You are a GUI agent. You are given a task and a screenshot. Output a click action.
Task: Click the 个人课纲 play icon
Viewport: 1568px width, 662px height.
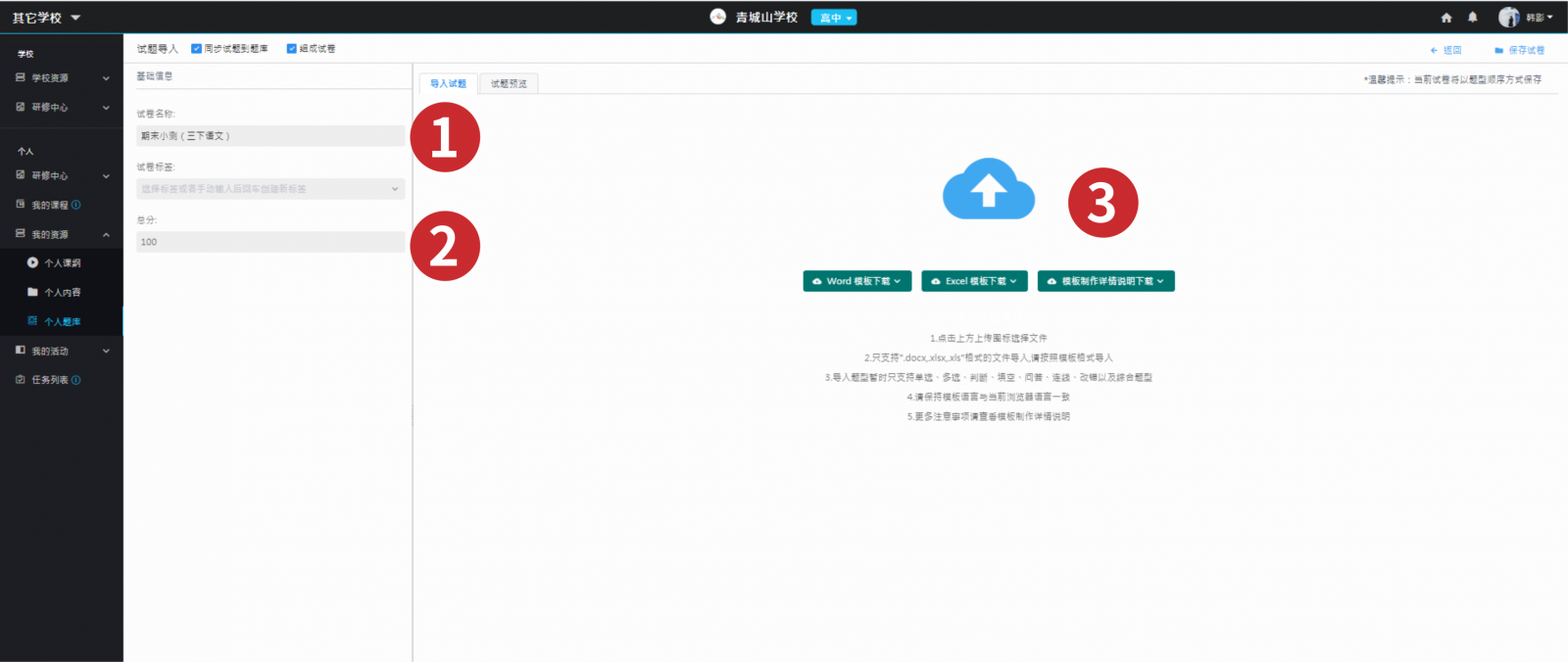pos(32,262)
